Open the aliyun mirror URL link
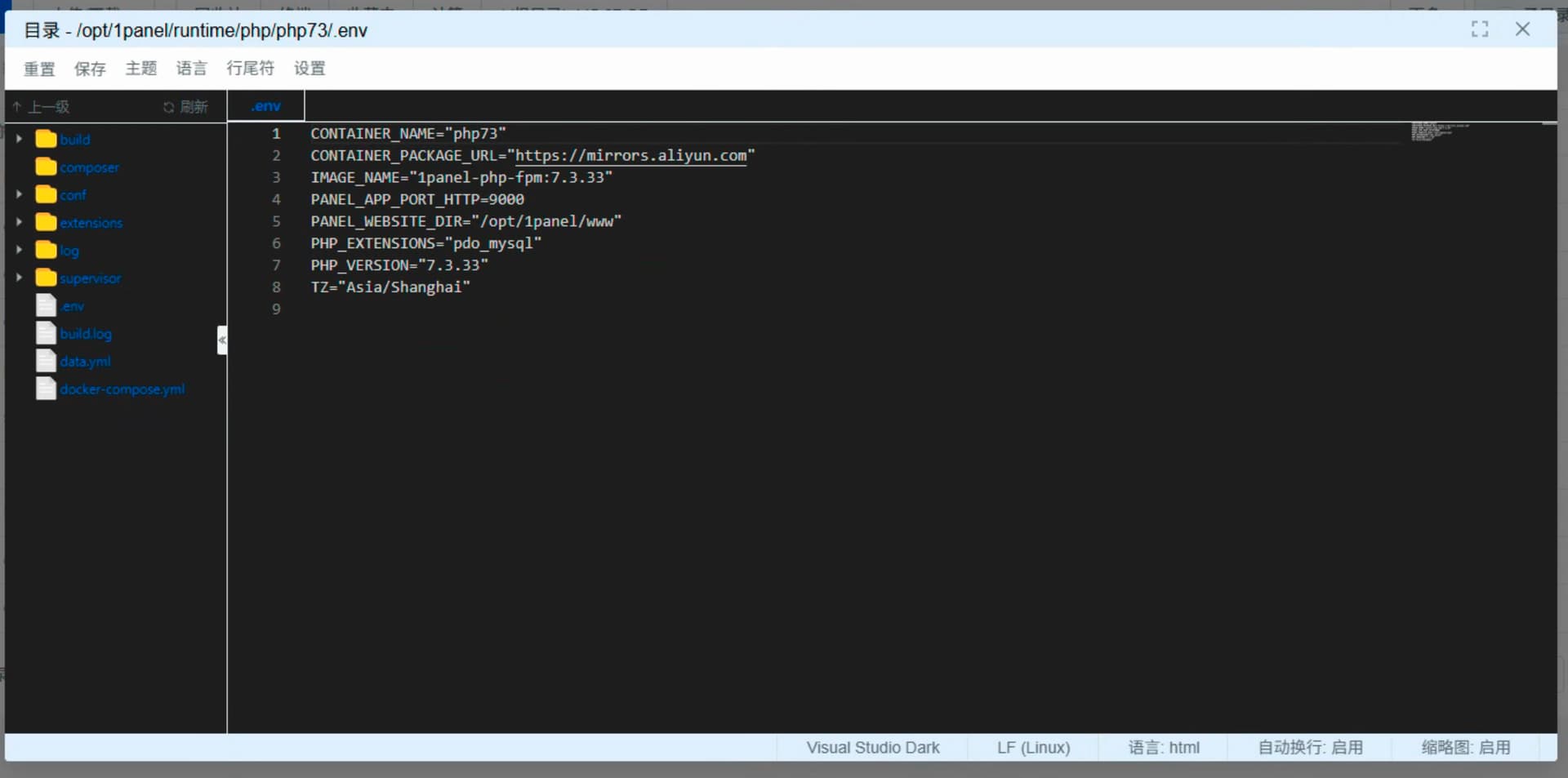The height and width of the screenshot is (778, 1568). point(630,155)
